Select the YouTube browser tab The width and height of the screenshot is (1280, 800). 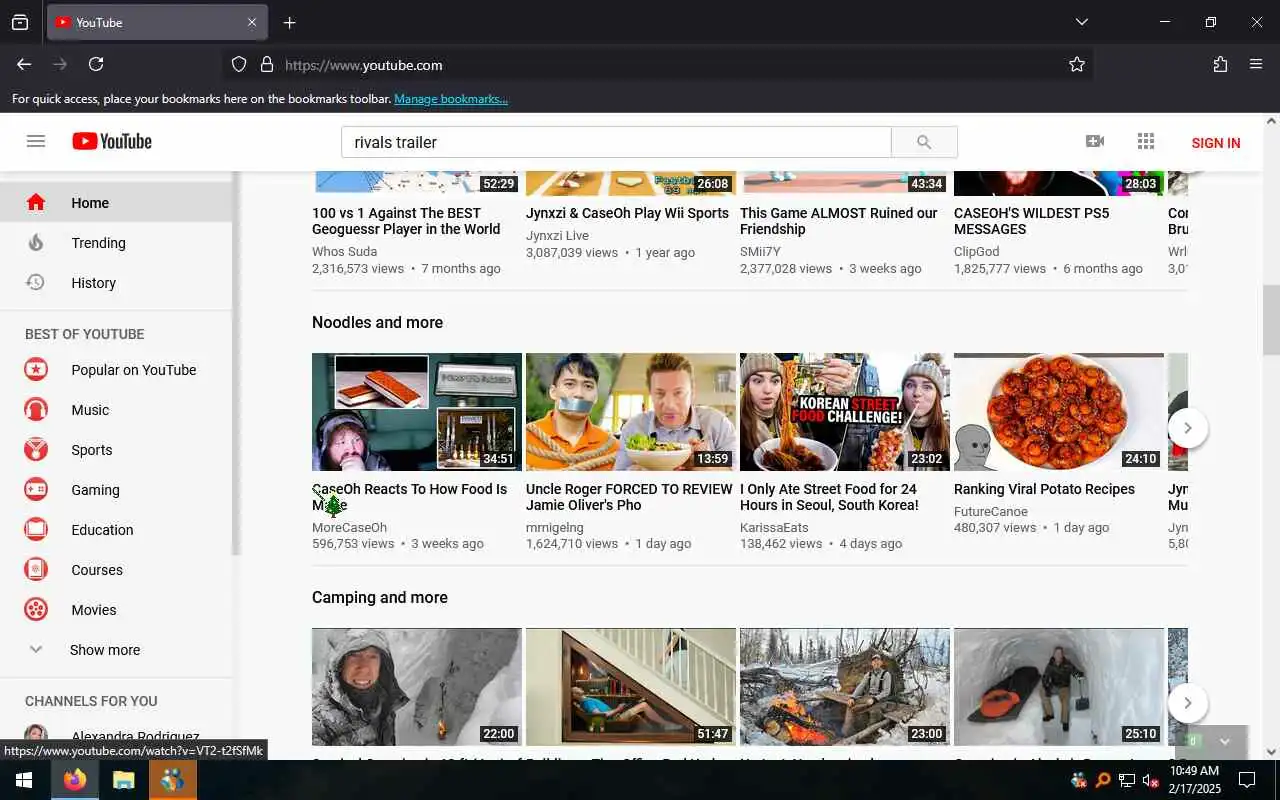pyautogui.click(x=157, y=22)
